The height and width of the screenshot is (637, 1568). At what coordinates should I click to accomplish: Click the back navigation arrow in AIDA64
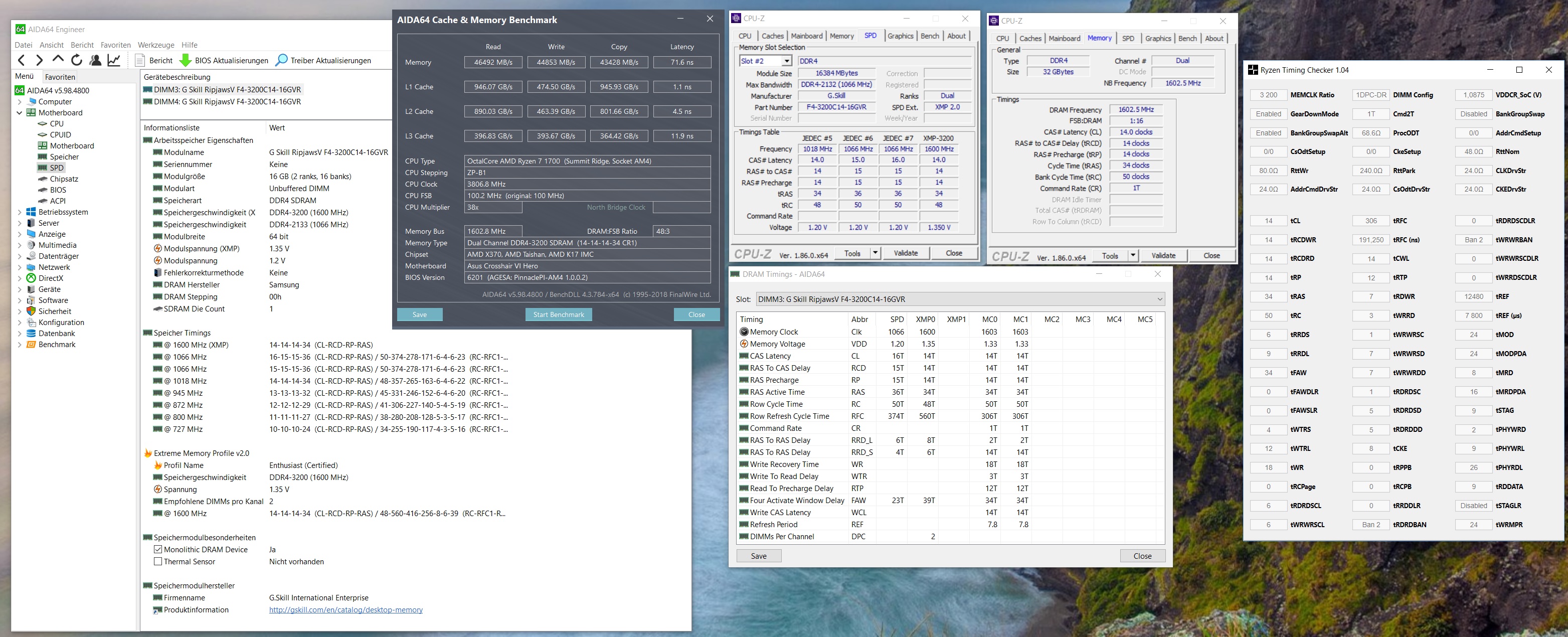[22, 60]
